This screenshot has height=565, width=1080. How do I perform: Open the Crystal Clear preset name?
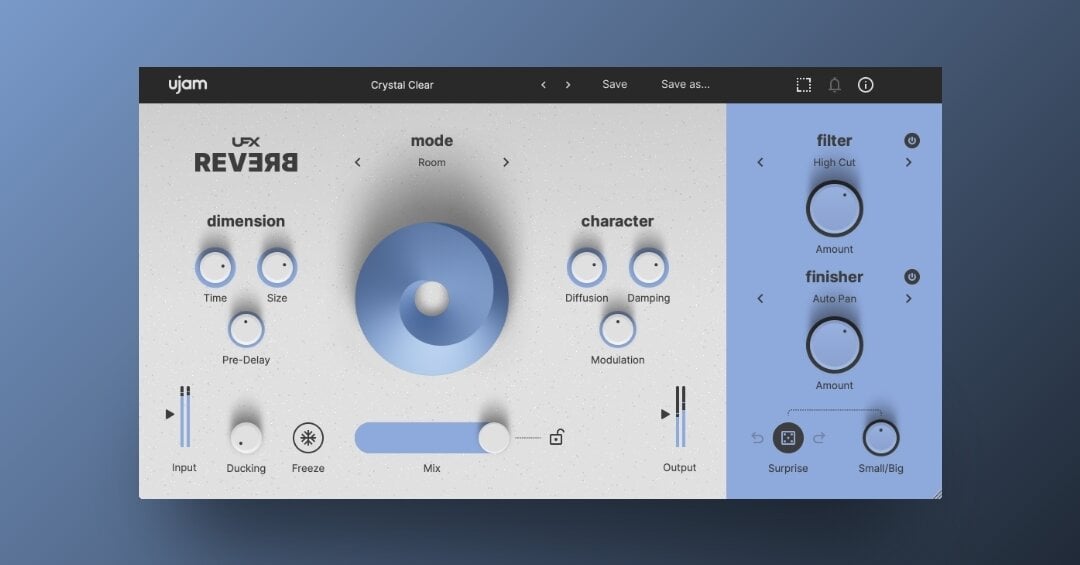[x=402, y=85]
